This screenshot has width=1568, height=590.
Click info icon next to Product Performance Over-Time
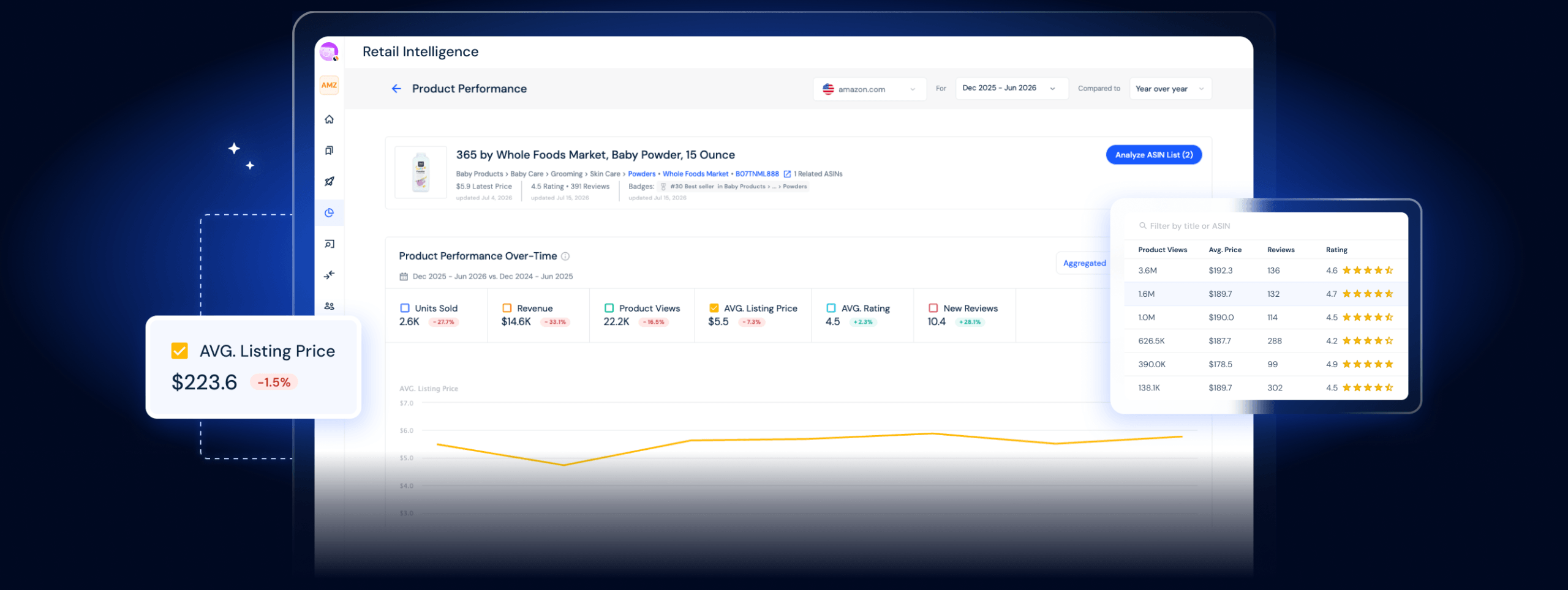click(565, 256)
